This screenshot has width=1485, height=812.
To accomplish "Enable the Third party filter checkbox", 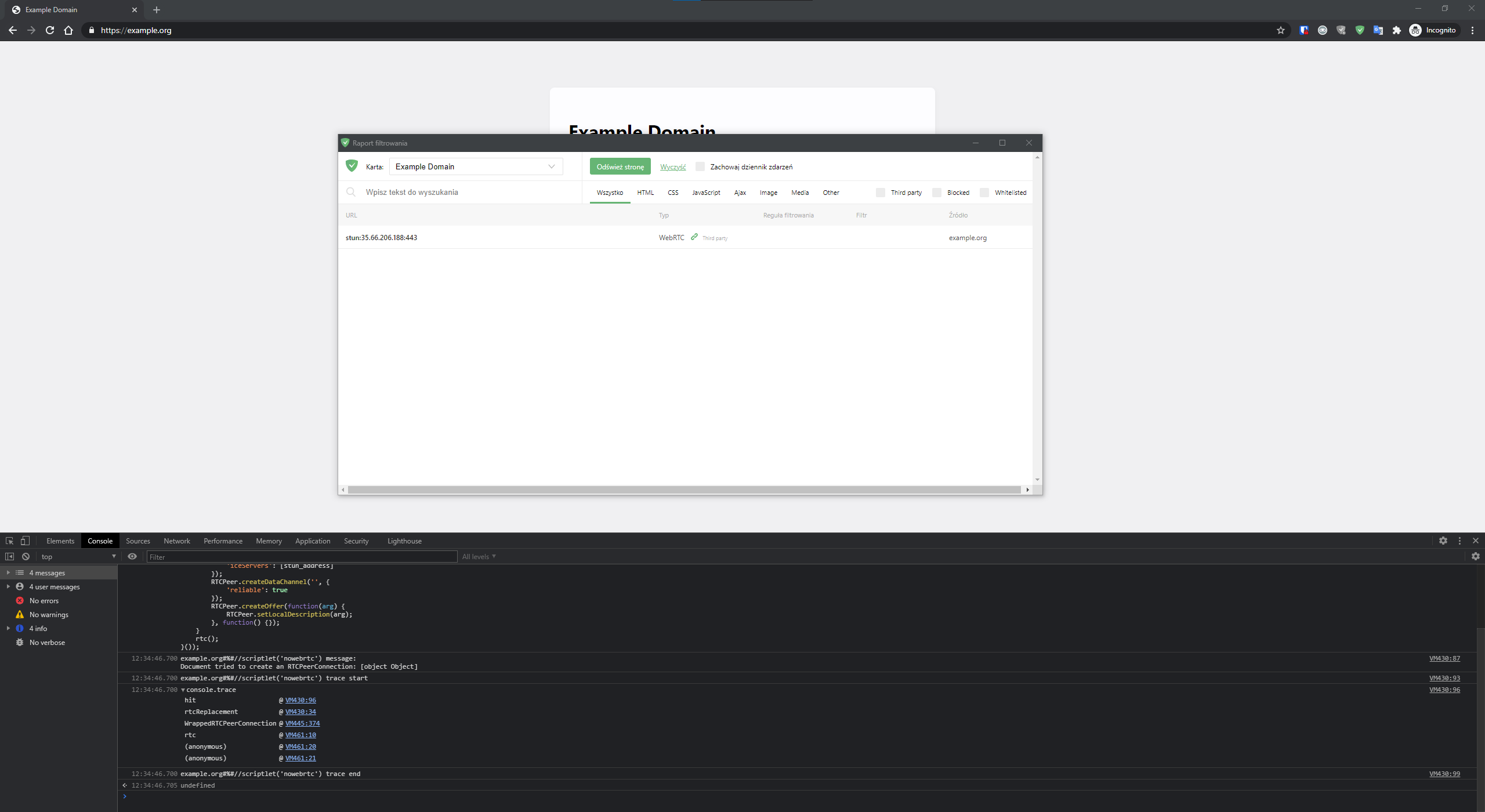I will click(881, 193).
